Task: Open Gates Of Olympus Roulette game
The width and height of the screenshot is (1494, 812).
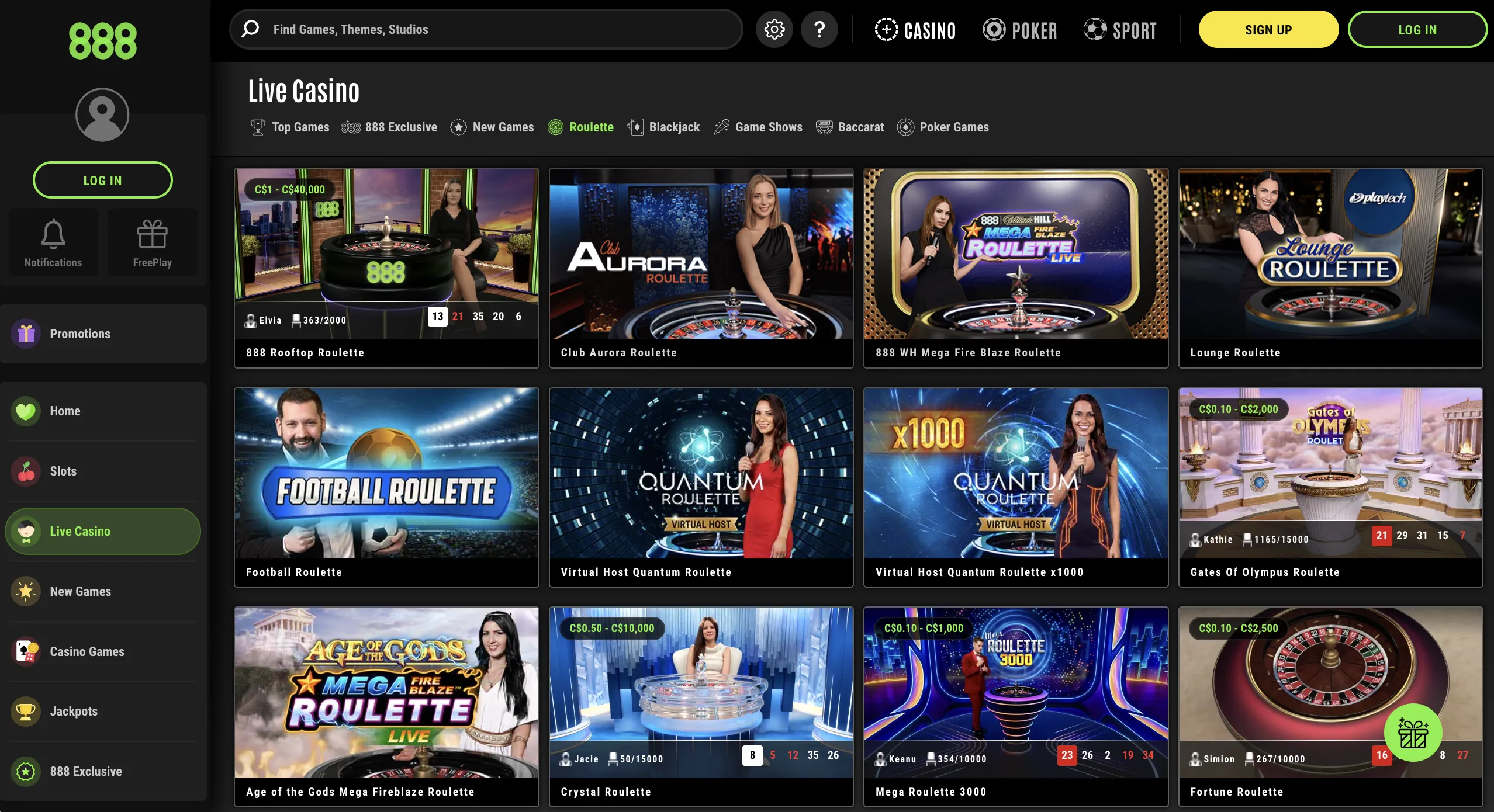Action: tap(1331, 487)
